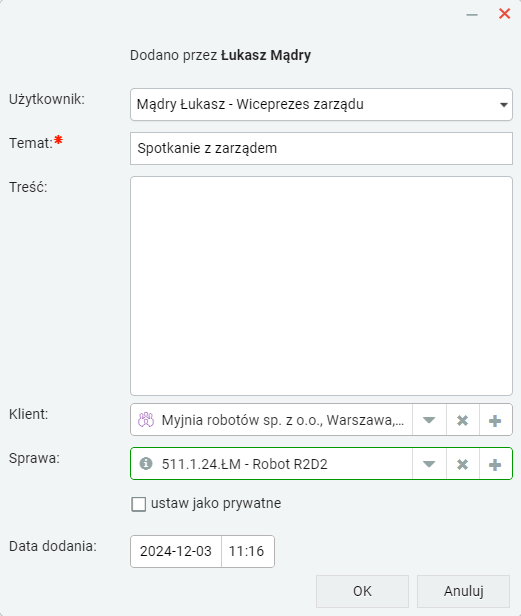Select the Sprawa value 511.1.24.ŁM - Robot R2D2
Image resolution: width=521 pixels, height=616 pixels.
point(244,464)
